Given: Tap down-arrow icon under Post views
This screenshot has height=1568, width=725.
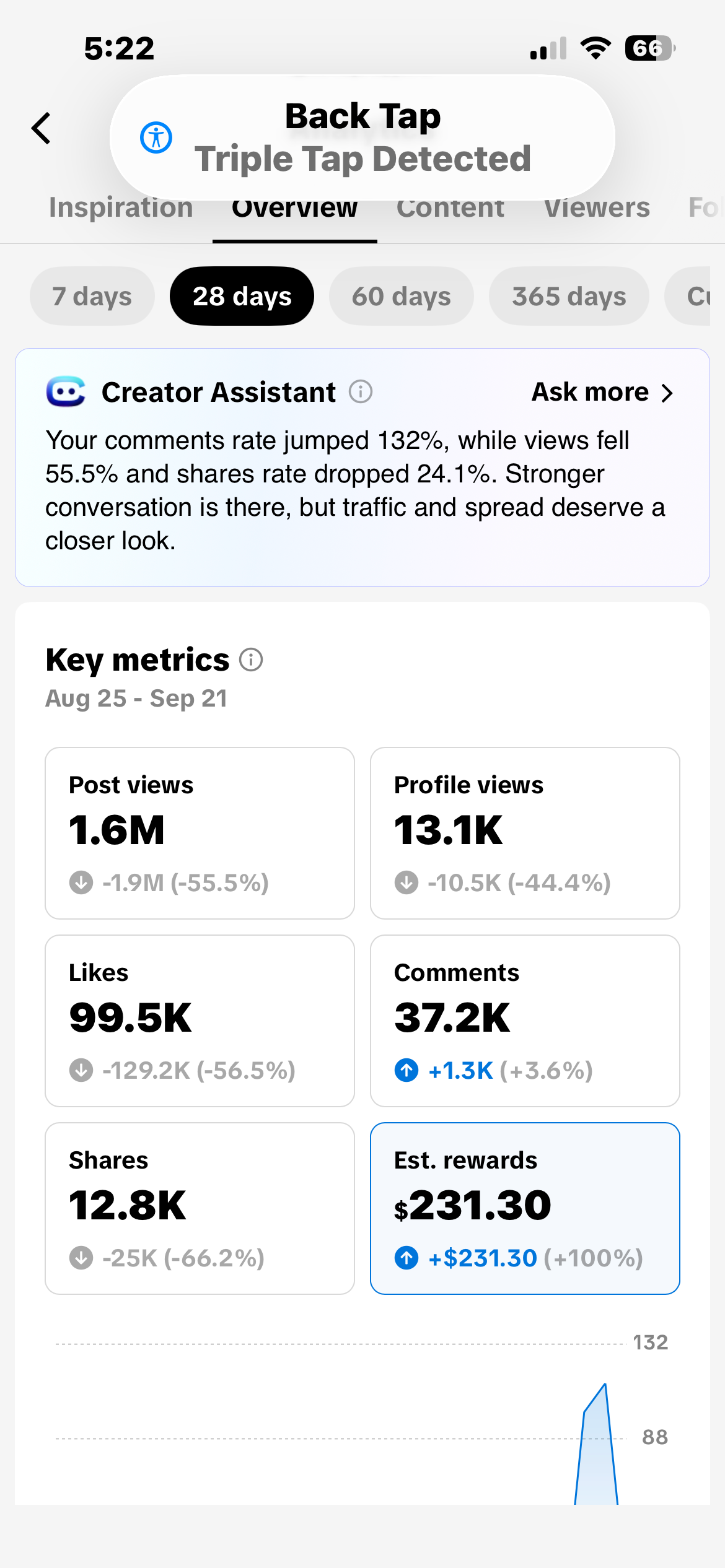Looking at the screenshot, I should 81,882.
